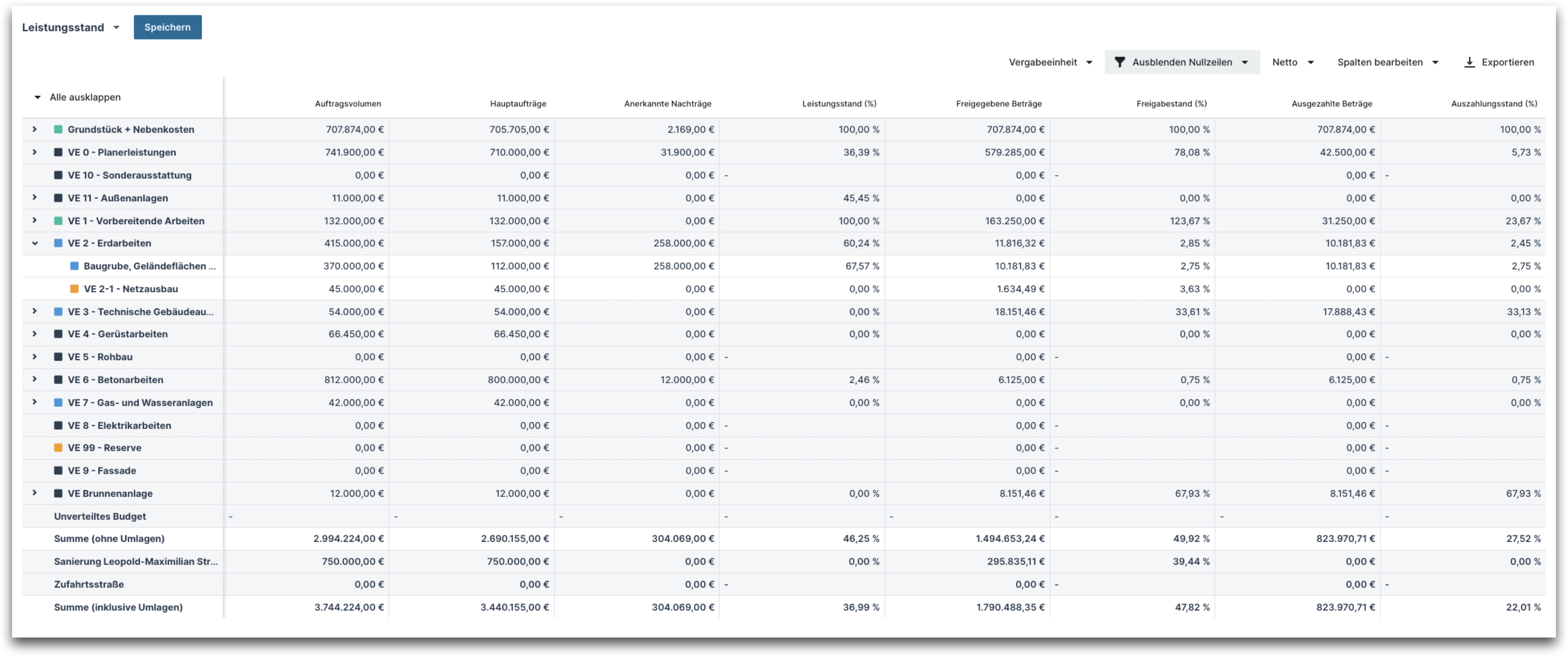Expand the VE 7 - Gas- und Wasseranlagen row

pos(35,402)
